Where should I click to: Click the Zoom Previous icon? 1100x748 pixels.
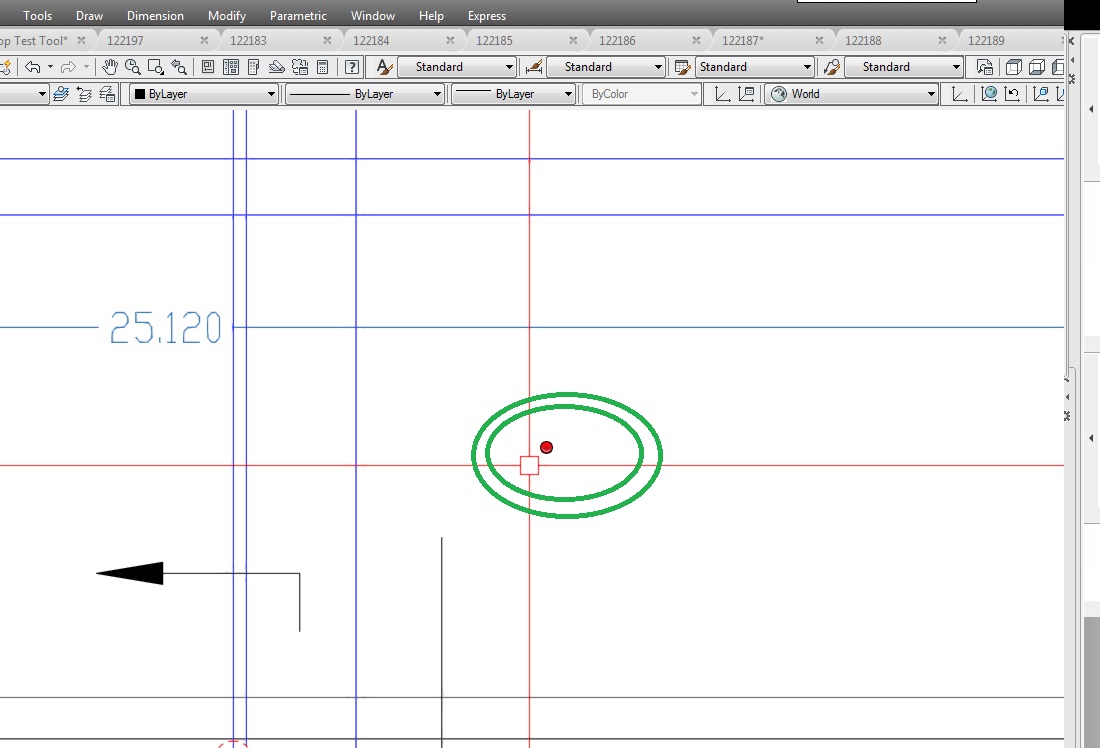[x=179, y=67]
